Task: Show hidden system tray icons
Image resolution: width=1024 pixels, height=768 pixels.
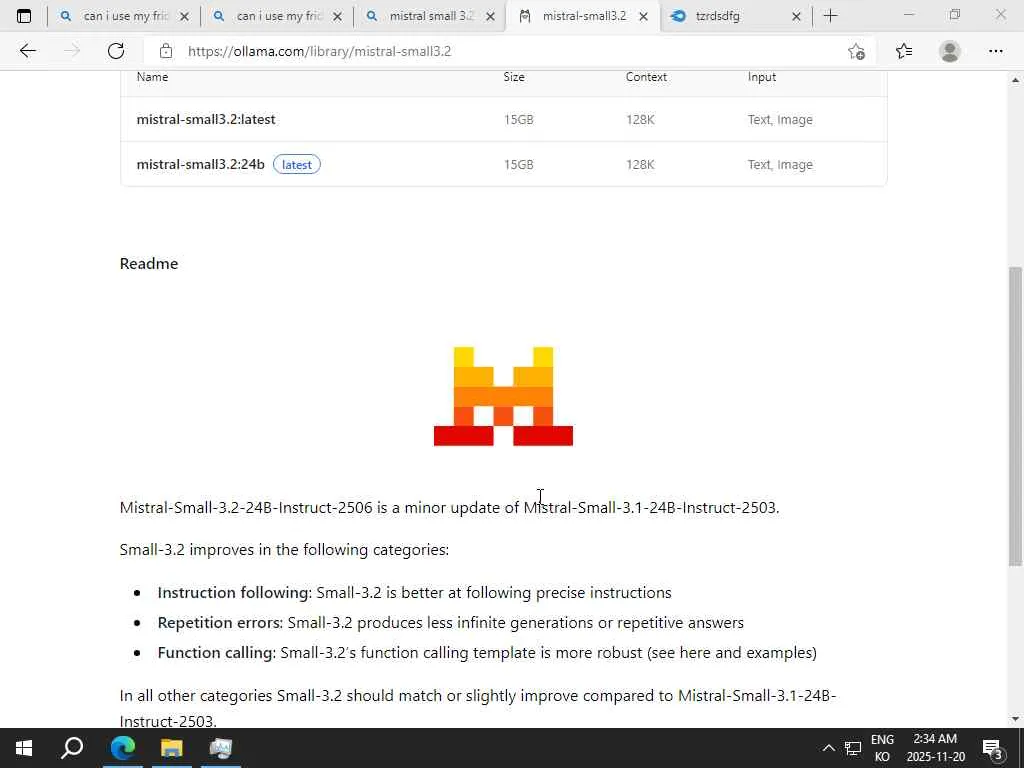Action: point(828,748)
